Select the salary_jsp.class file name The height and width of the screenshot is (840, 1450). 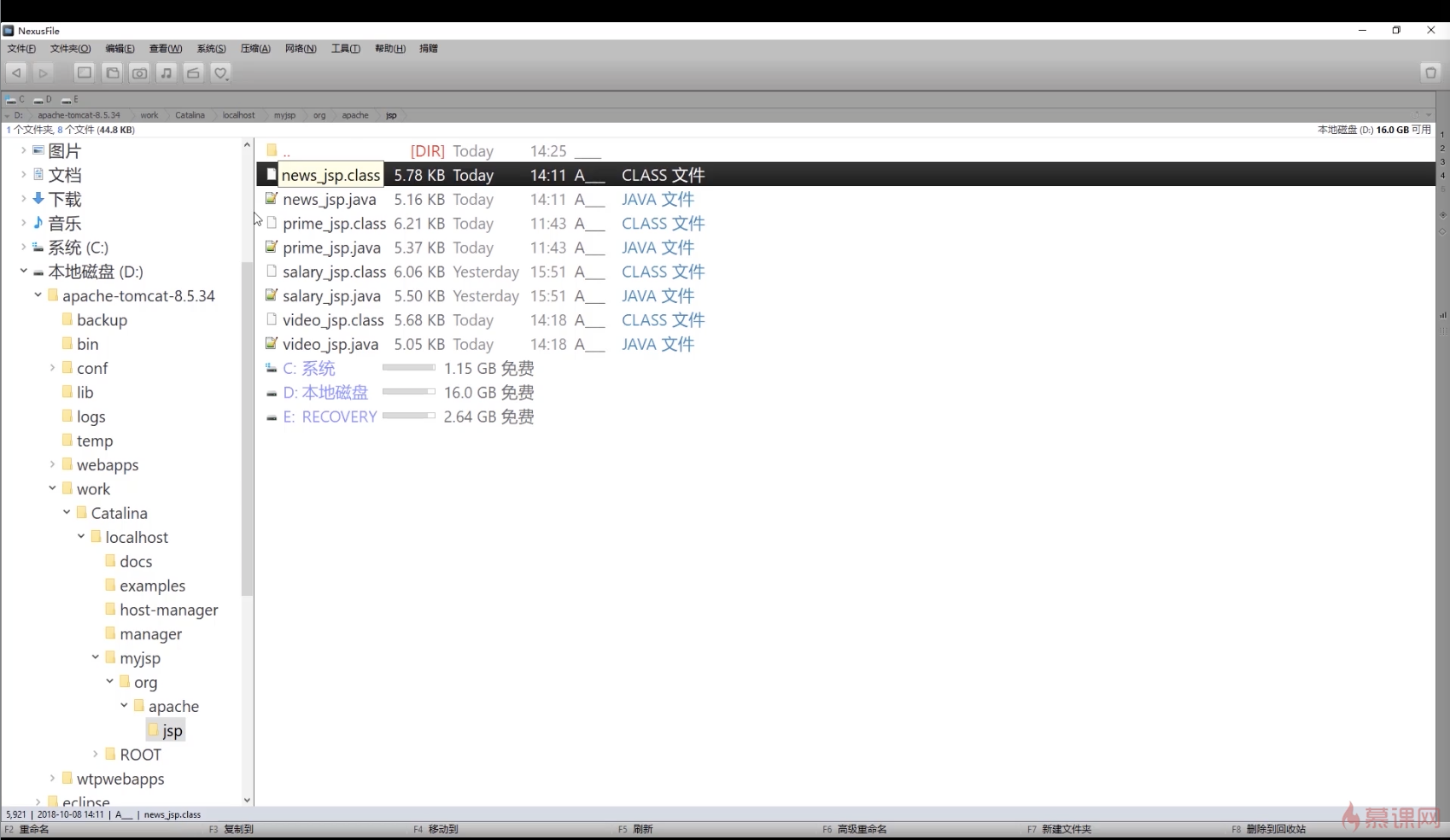click(334, 271)
